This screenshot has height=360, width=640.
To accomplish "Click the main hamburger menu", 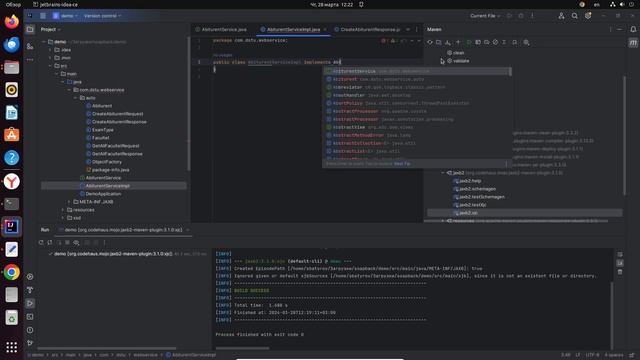I will tap(43, 16).
